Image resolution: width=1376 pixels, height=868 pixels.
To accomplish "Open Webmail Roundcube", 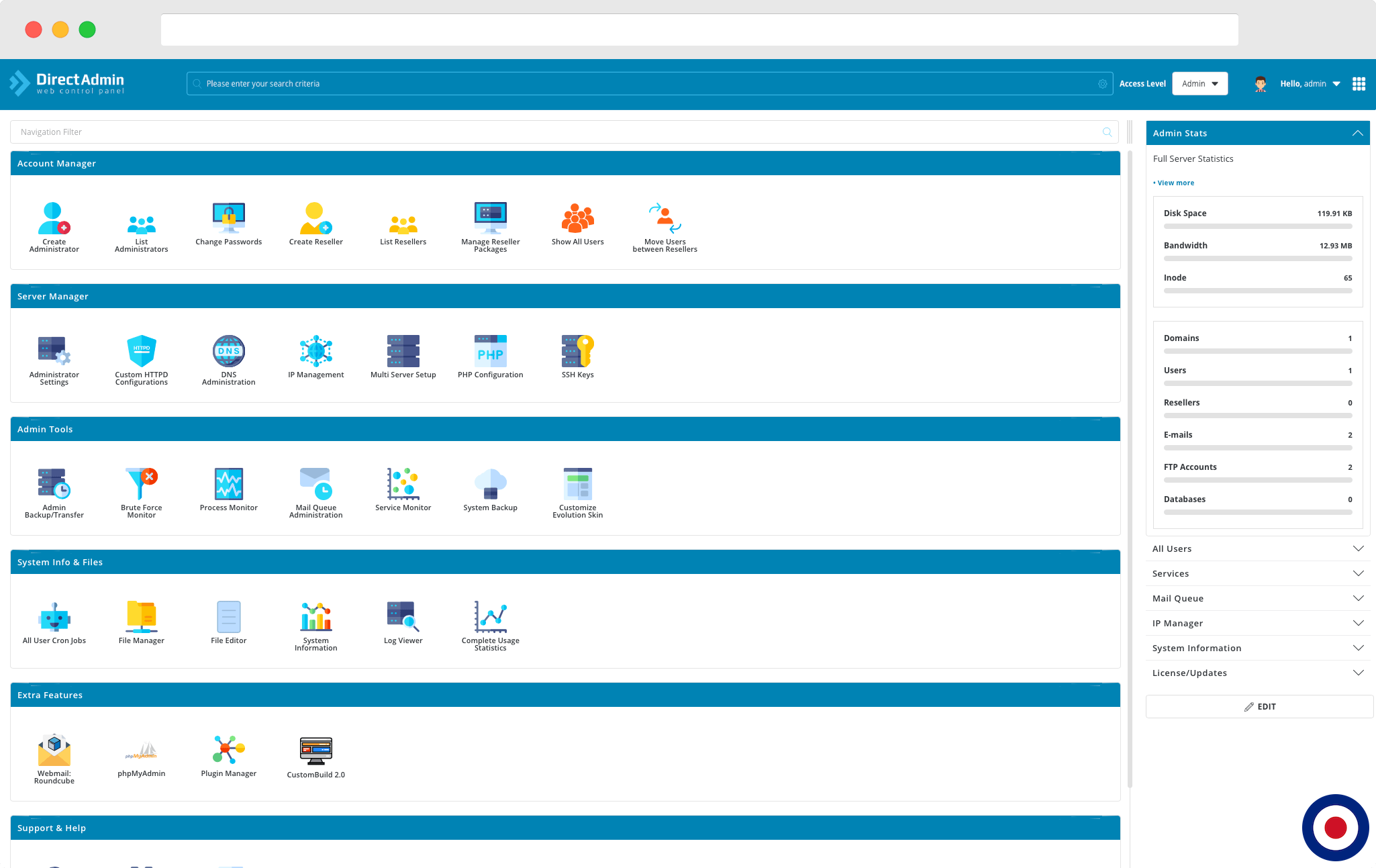I will (54, 757).
